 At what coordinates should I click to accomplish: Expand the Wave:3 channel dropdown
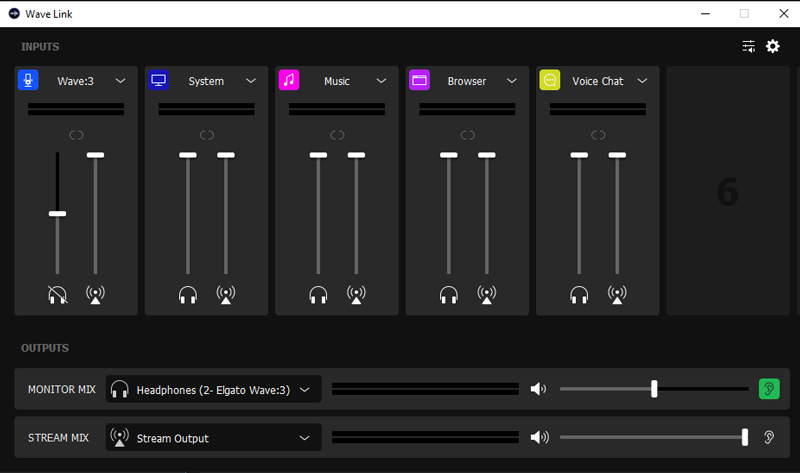tap(120, 81)
